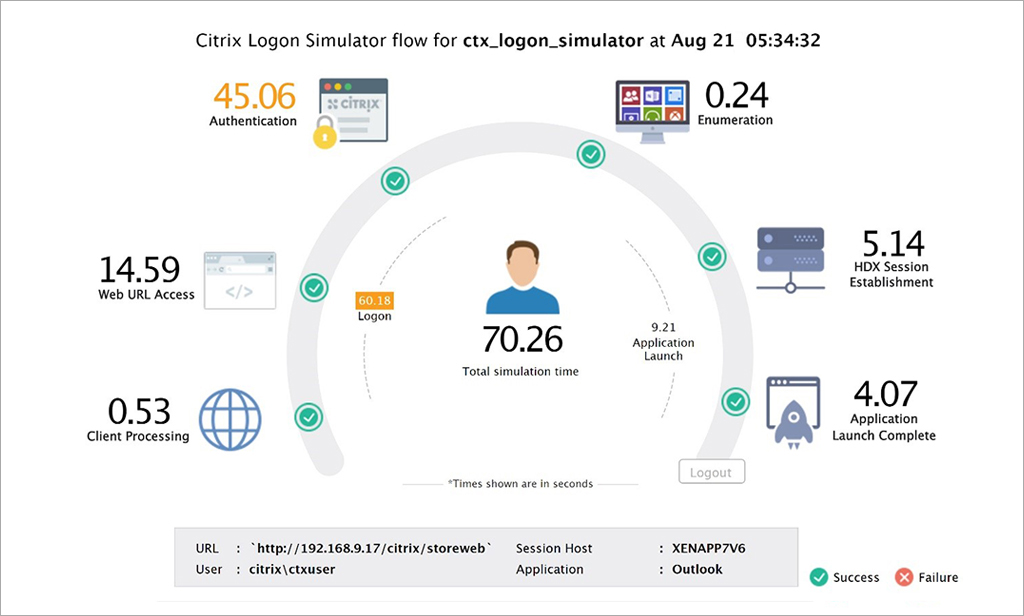This screenshot has width=1024, height=616.
Task: Click the HDX Session server stack icon
Action: (x=790, y=259)
